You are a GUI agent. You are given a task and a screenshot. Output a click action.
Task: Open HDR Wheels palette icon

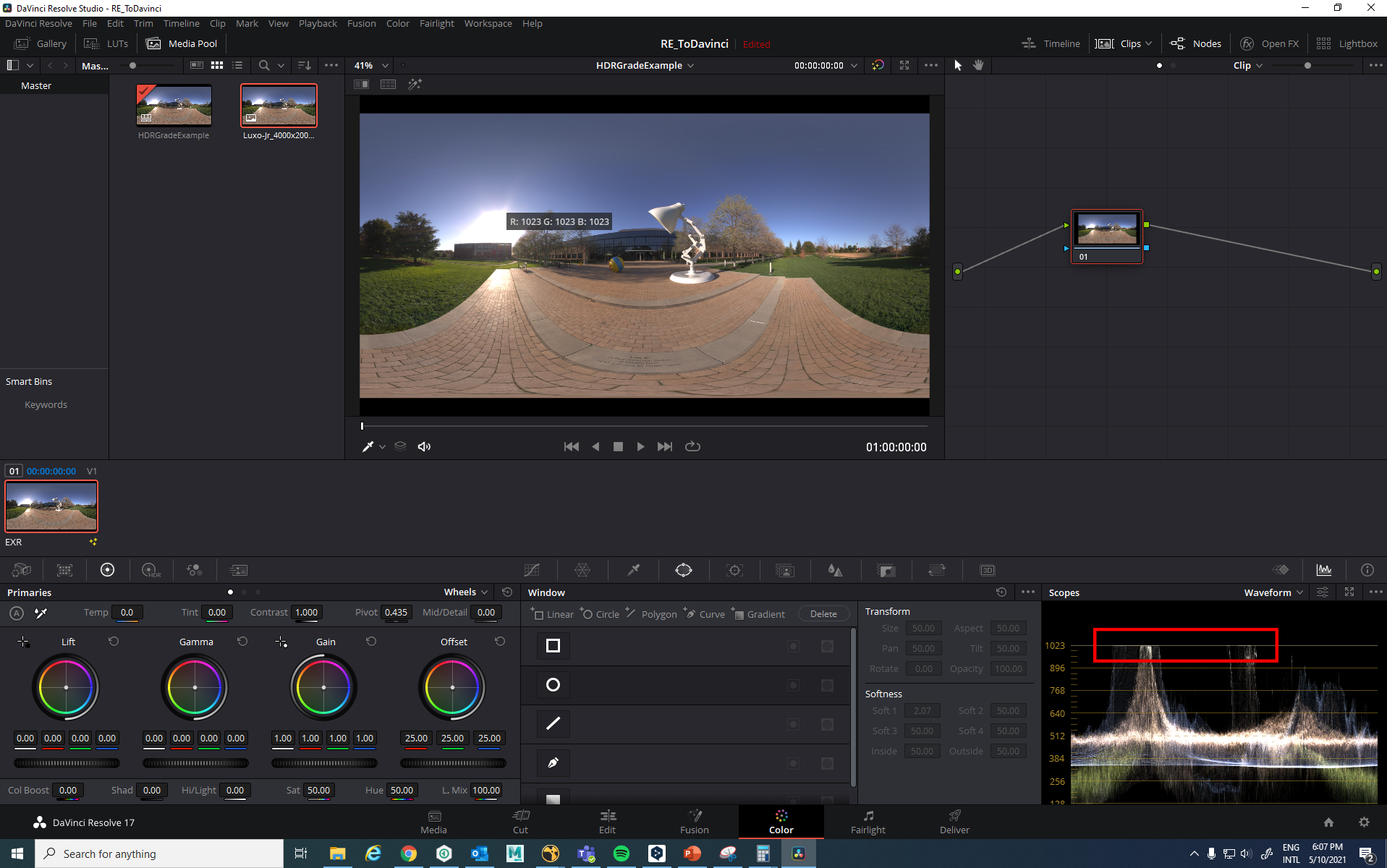tap(151, 570)
